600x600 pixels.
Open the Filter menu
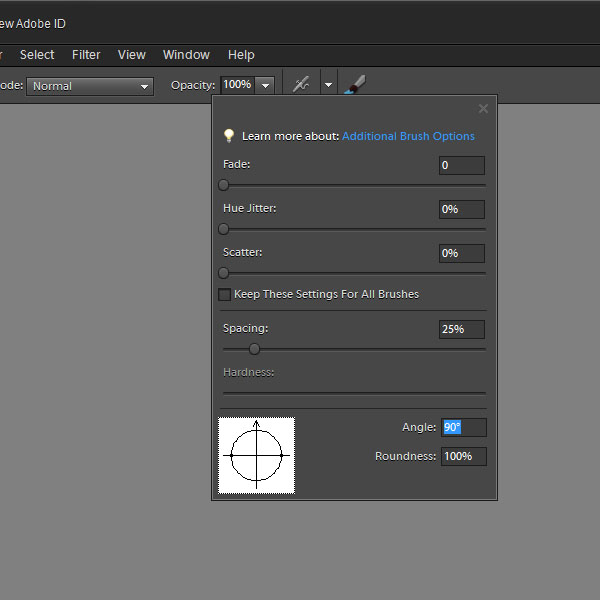pos(86,55)
